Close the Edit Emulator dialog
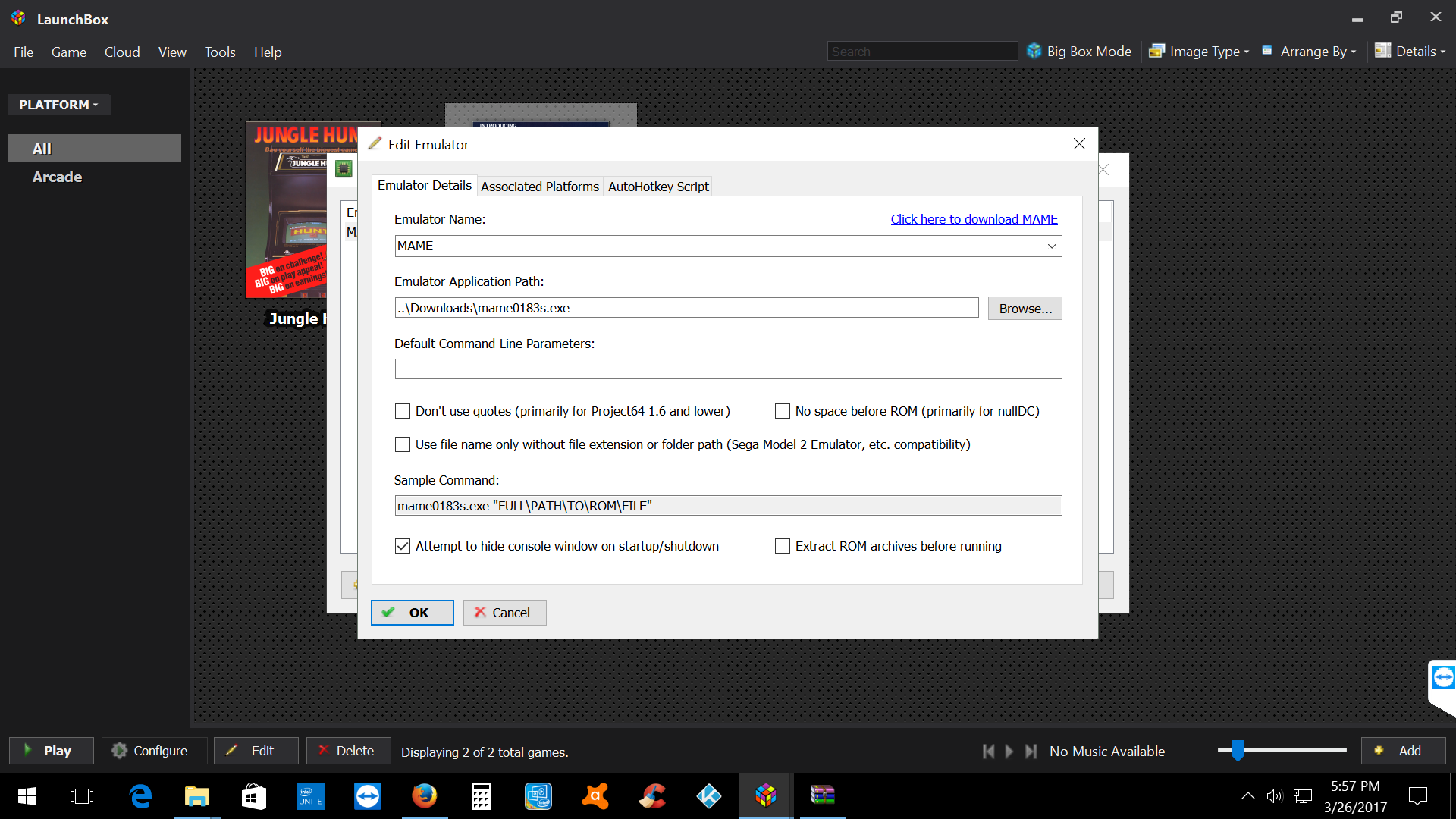The width and height of the screenshot is (1456, 819). (x=1079, y=144)
